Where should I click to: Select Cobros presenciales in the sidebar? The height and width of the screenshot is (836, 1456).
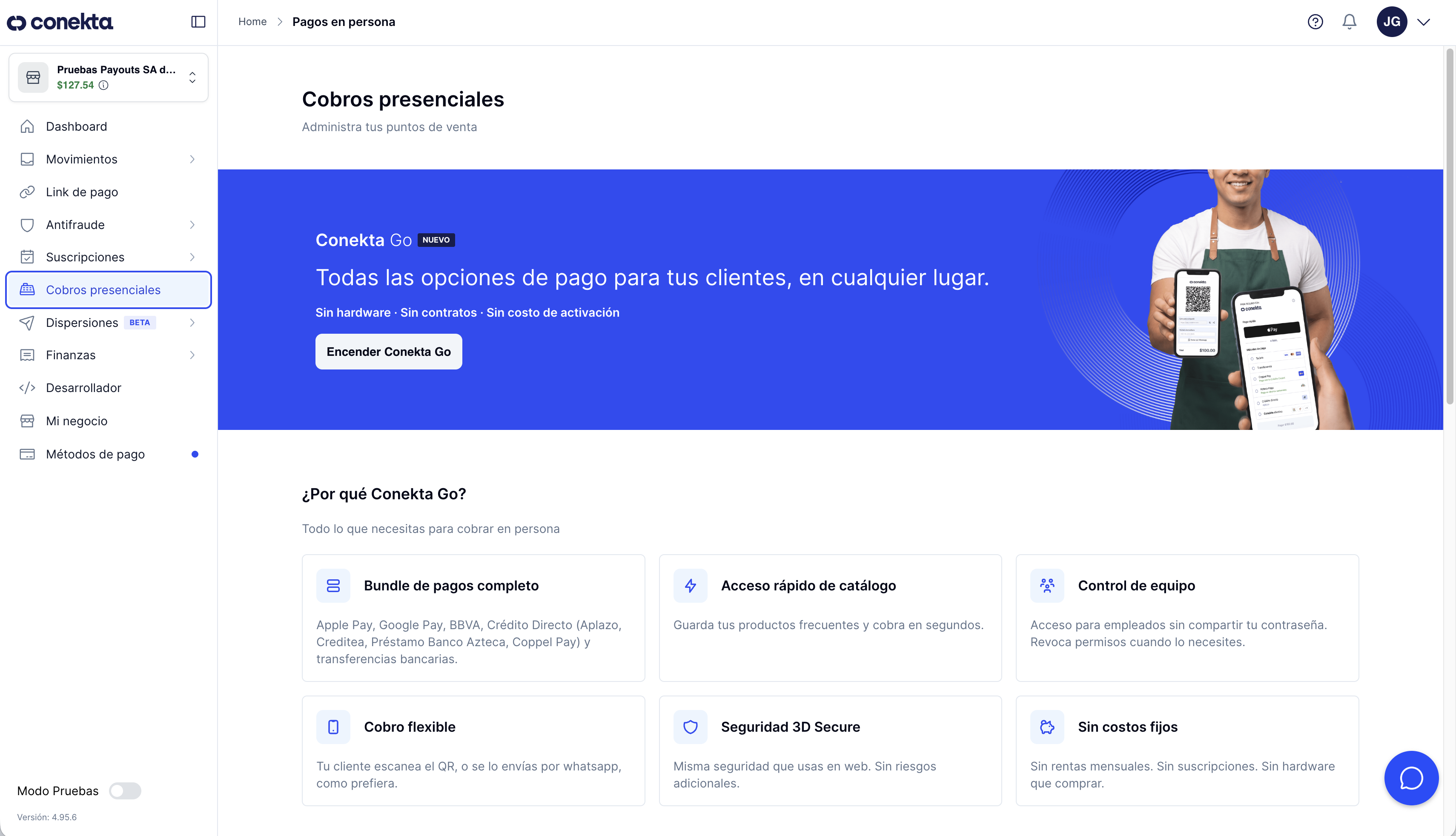click(109, 290)
